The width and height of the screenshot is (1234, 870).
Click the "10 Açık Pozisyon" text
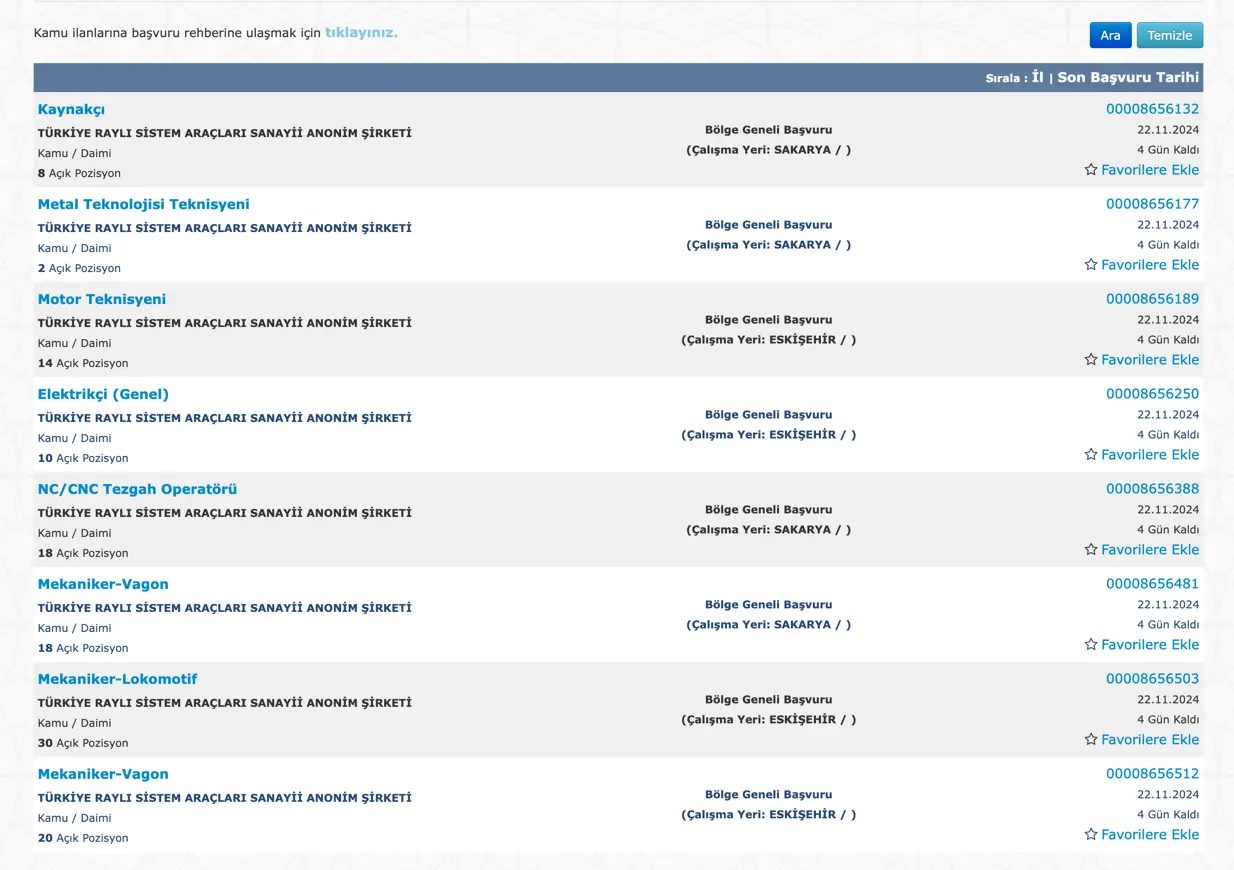(83, 458)
